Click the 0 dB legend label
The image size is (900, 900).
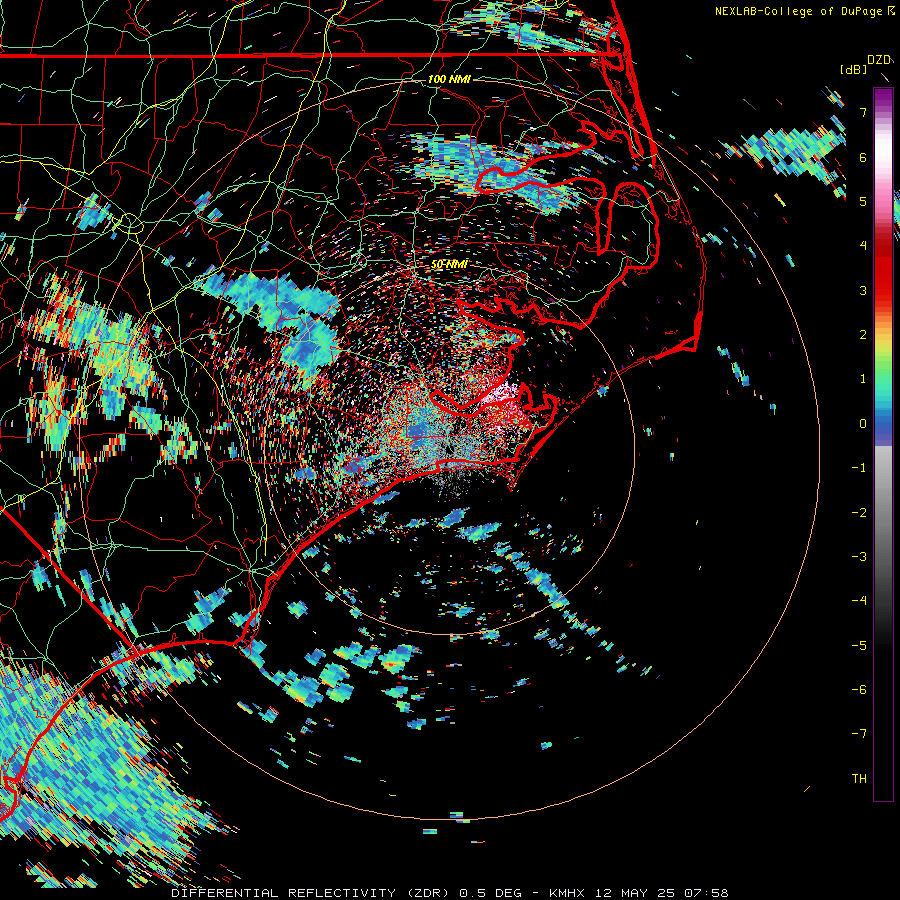point(863,424)
